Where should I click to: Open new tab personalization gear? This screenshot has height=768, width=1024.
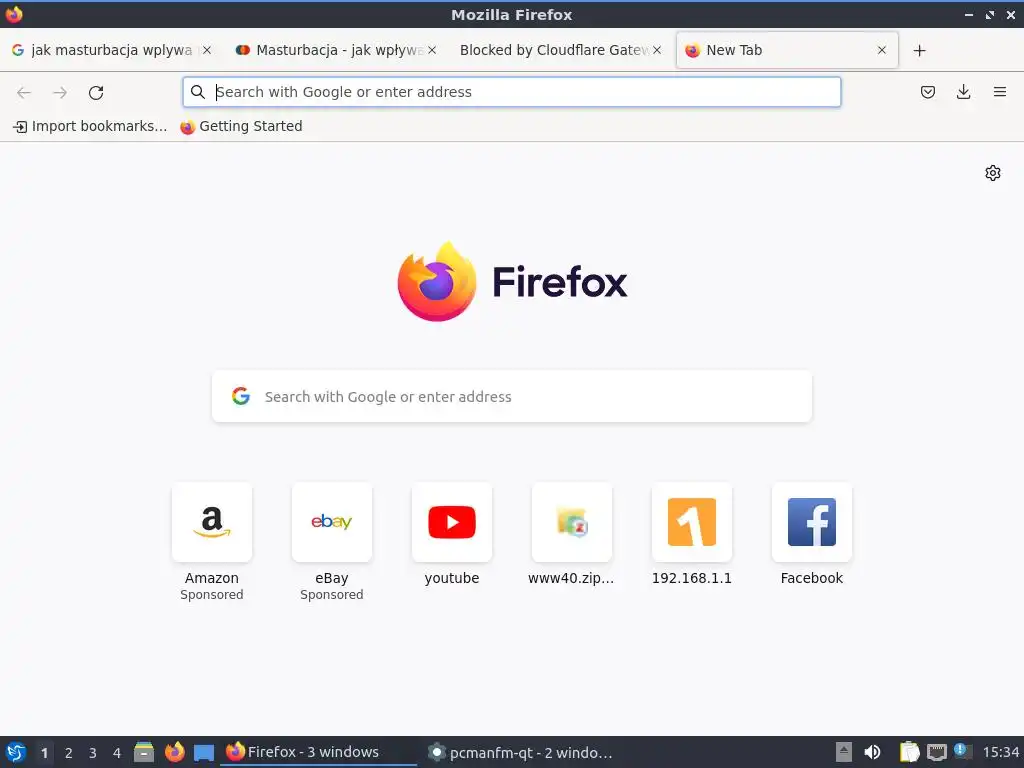pyautogui.click(x=993, y=173)
